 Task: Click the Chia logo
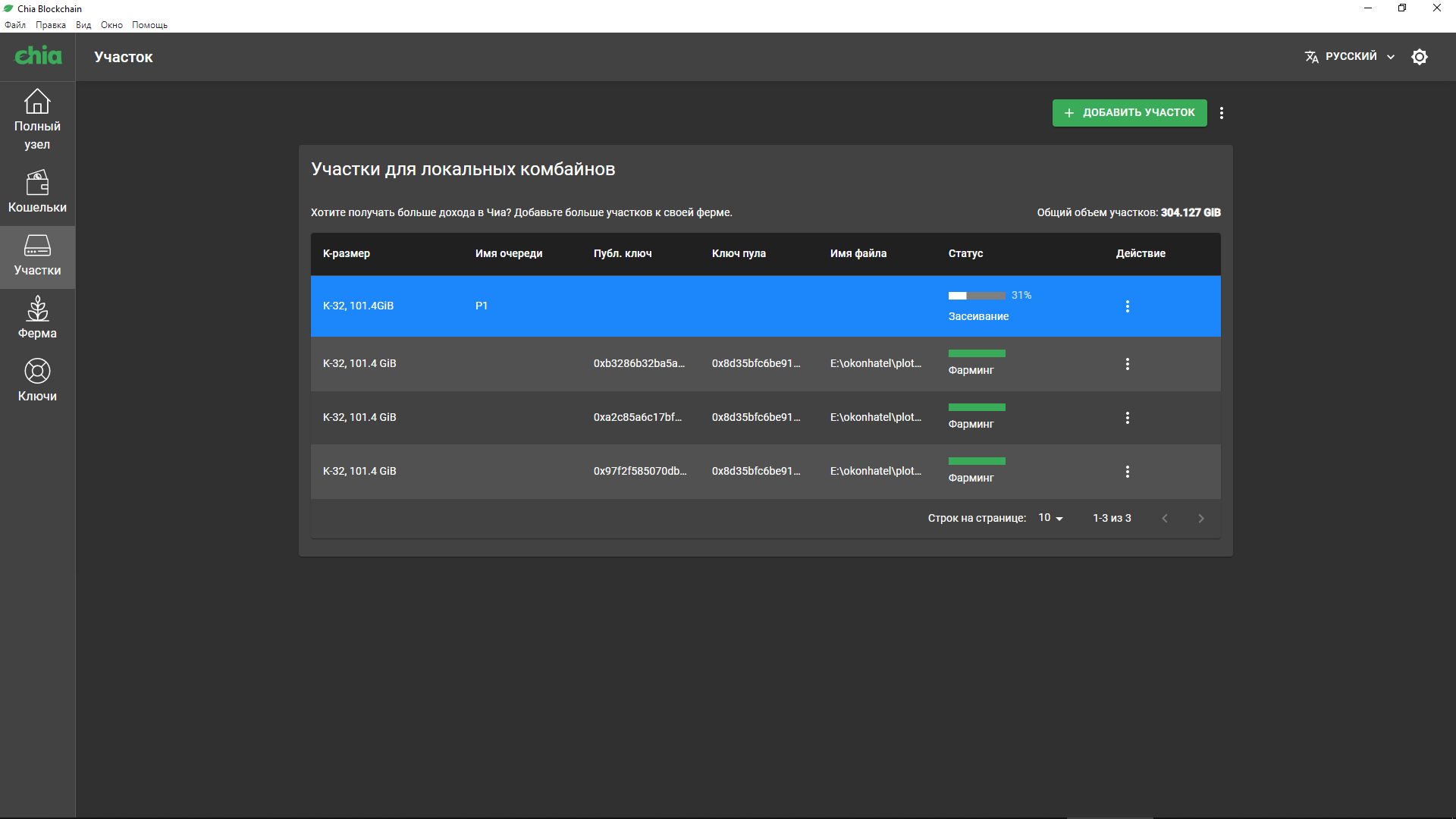pos(38,55)
